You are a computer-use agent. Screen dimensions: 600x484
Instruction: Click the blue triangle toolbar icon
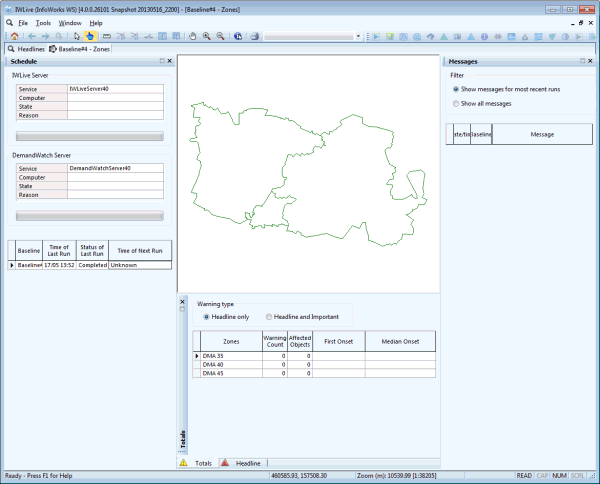pos(471,37)
